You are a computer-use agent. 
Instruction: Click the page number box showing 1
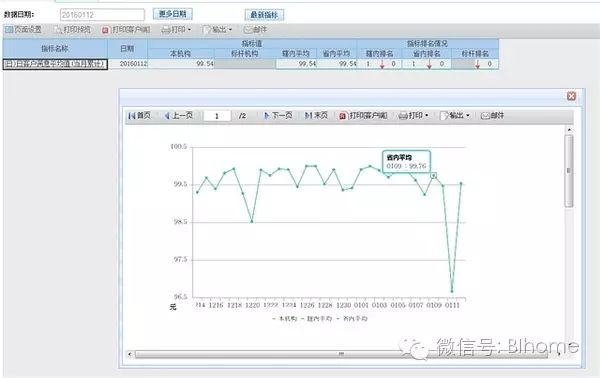click(x=217, y=116)
